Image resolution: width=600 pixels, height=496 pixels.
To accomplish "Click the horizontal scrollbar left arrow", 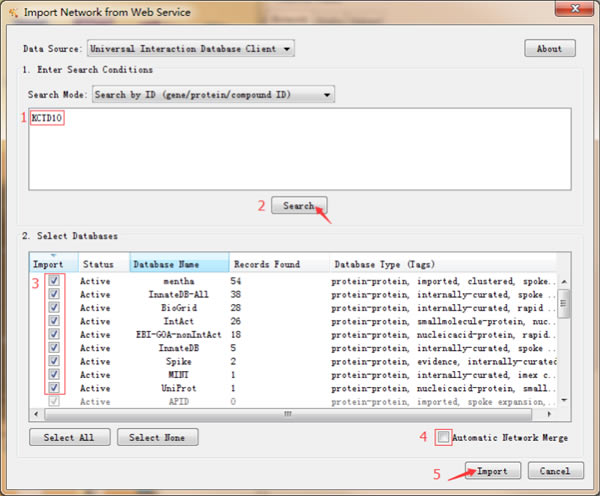I will pyautogui.click(x=38, y=412).
